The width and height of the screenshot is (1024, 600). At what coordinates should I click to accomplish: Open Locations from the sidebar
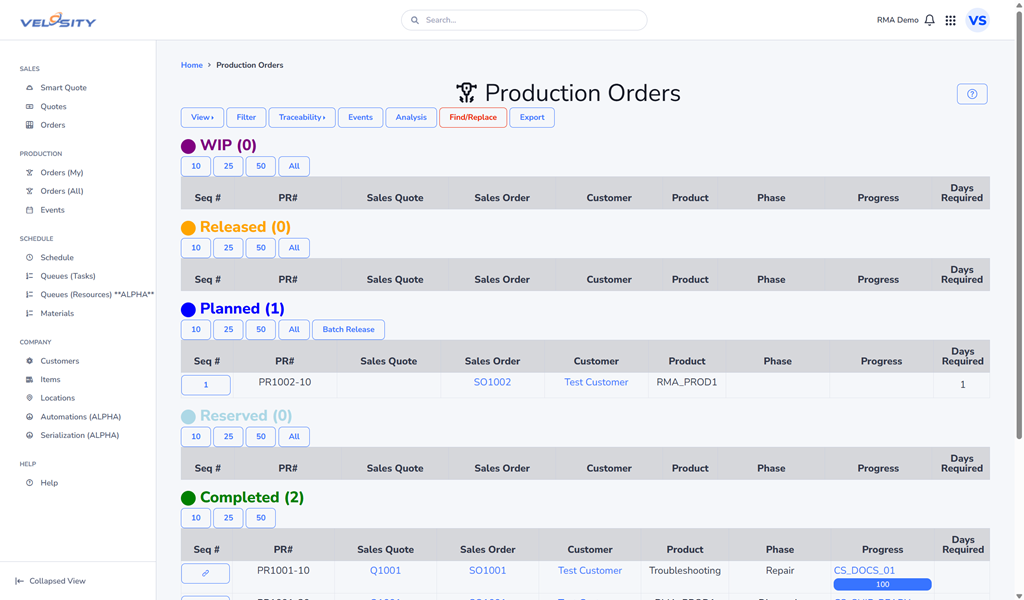click(57, 398)
